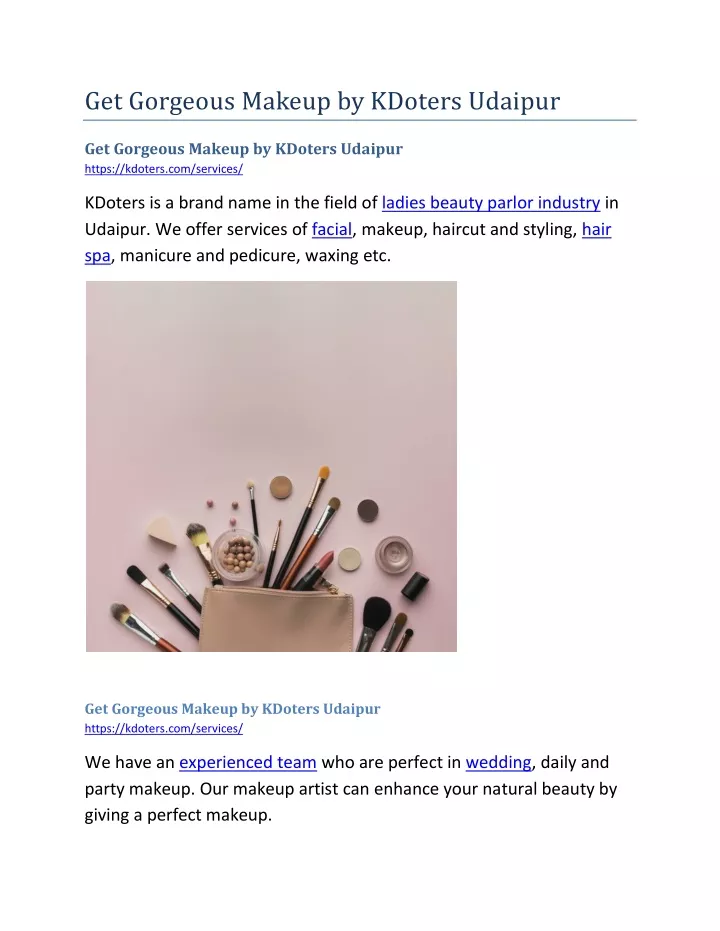Click the beige makeup pouch in the photo
The height and width of the screenshot is (931, 720).
point(277,619)
